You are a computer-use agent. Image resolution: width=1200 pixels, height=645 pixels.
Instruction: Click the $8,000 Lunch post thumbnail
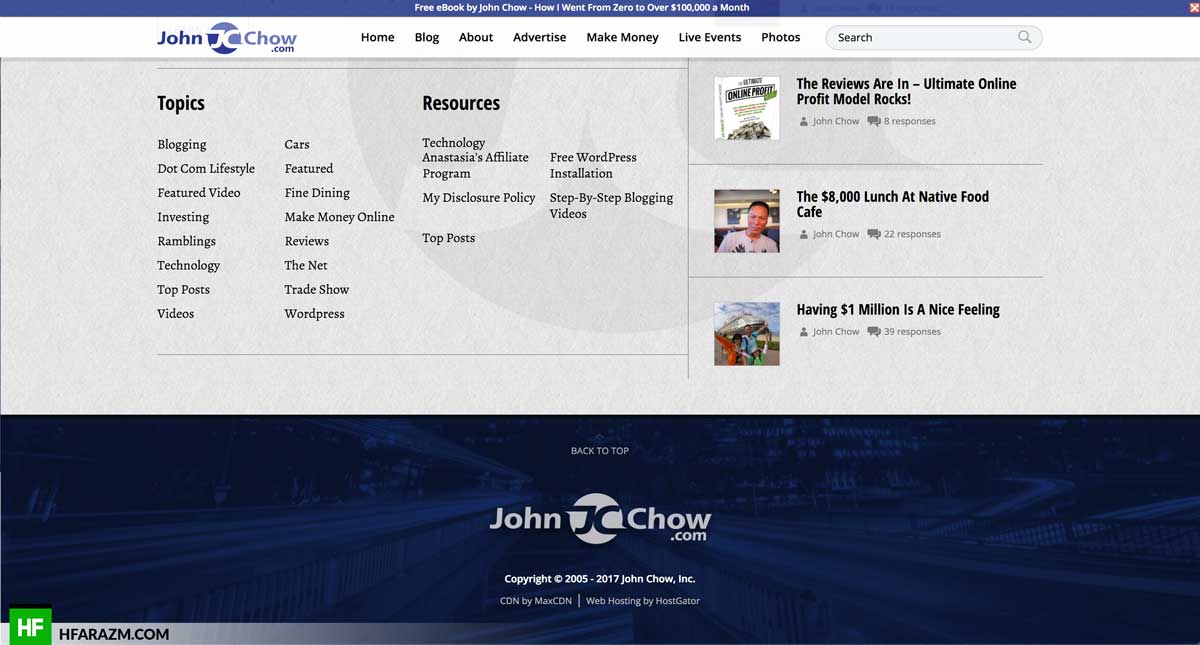click(x=747, y=221)
